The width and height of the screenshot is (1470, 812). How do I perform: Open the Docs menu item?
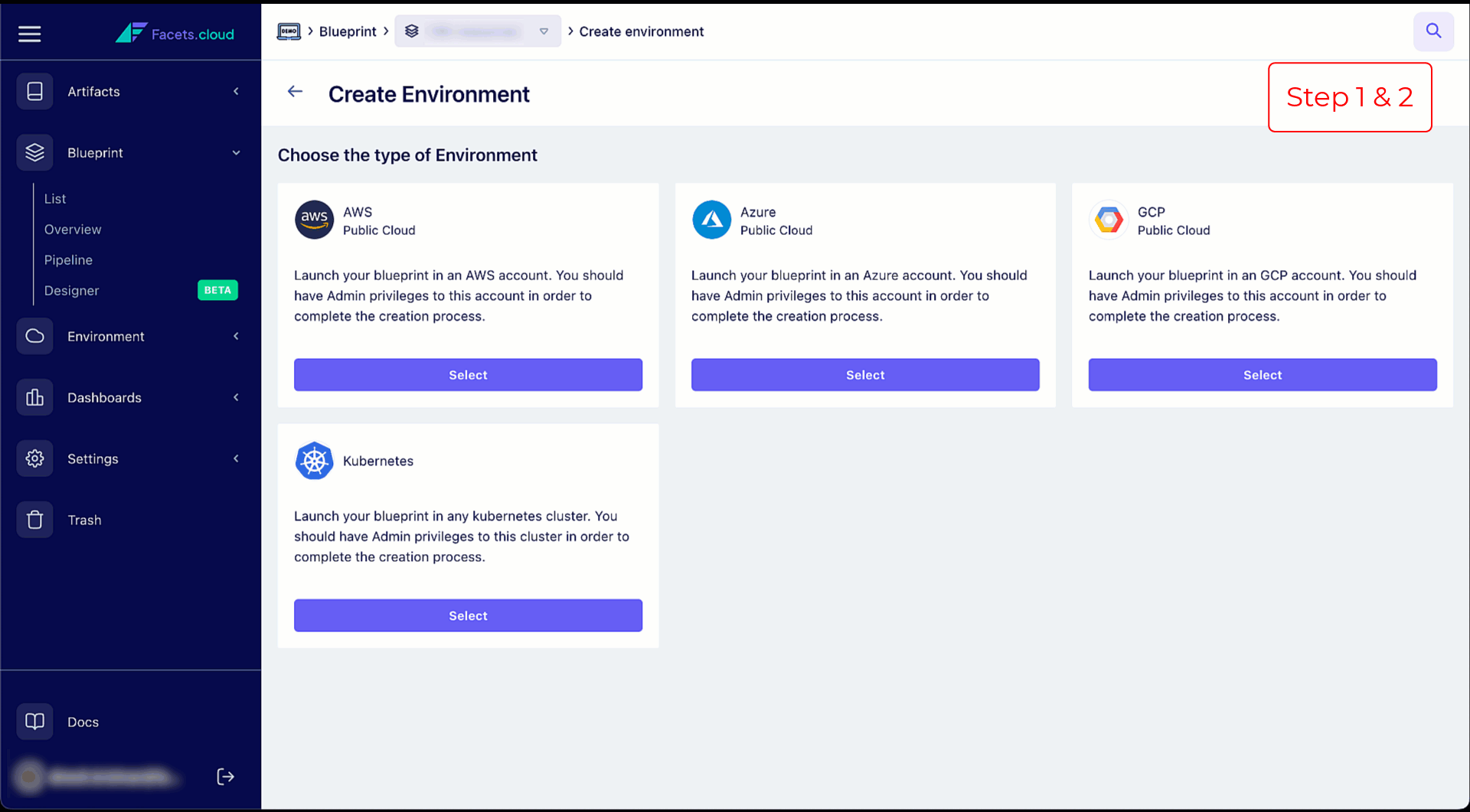[x=83, y=722]
